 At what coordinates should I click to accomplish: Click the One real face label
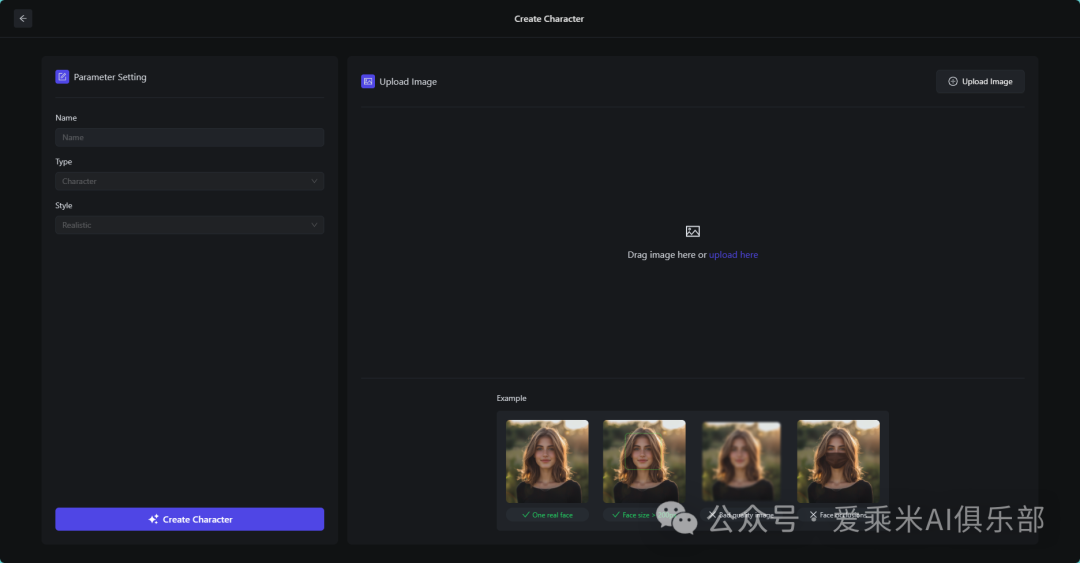pyautogui.click(x=552, y=515)
